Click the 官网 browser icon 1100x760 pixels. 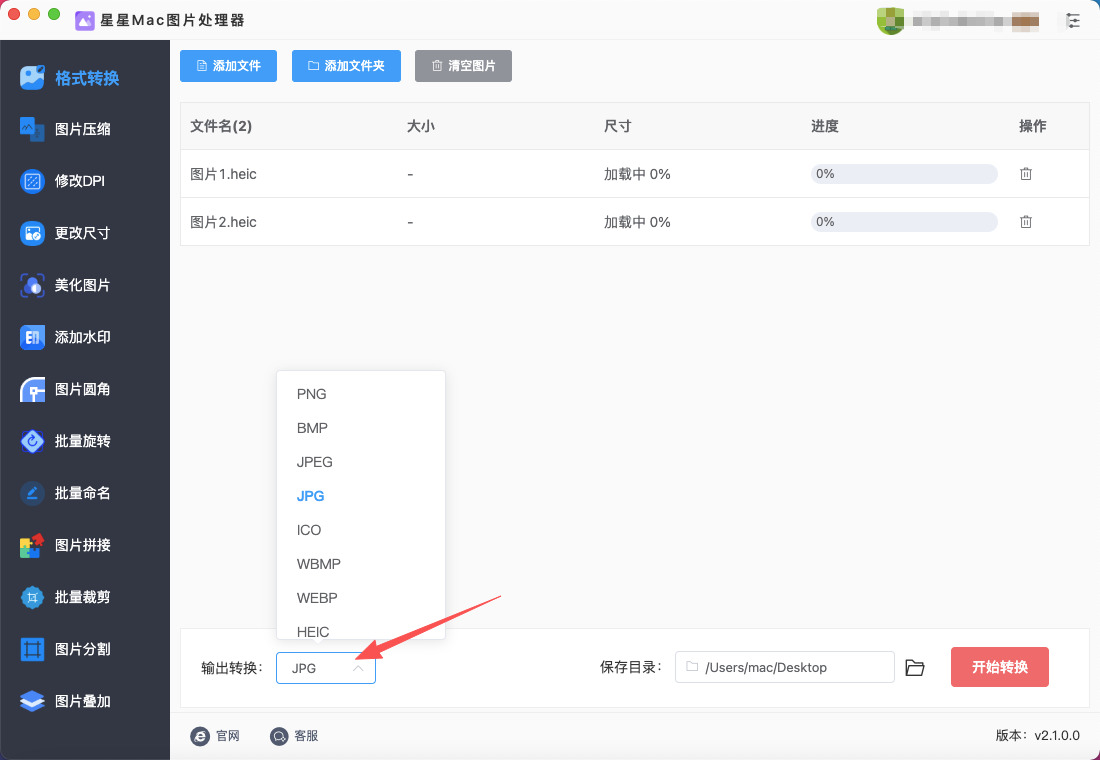(200, 735)
